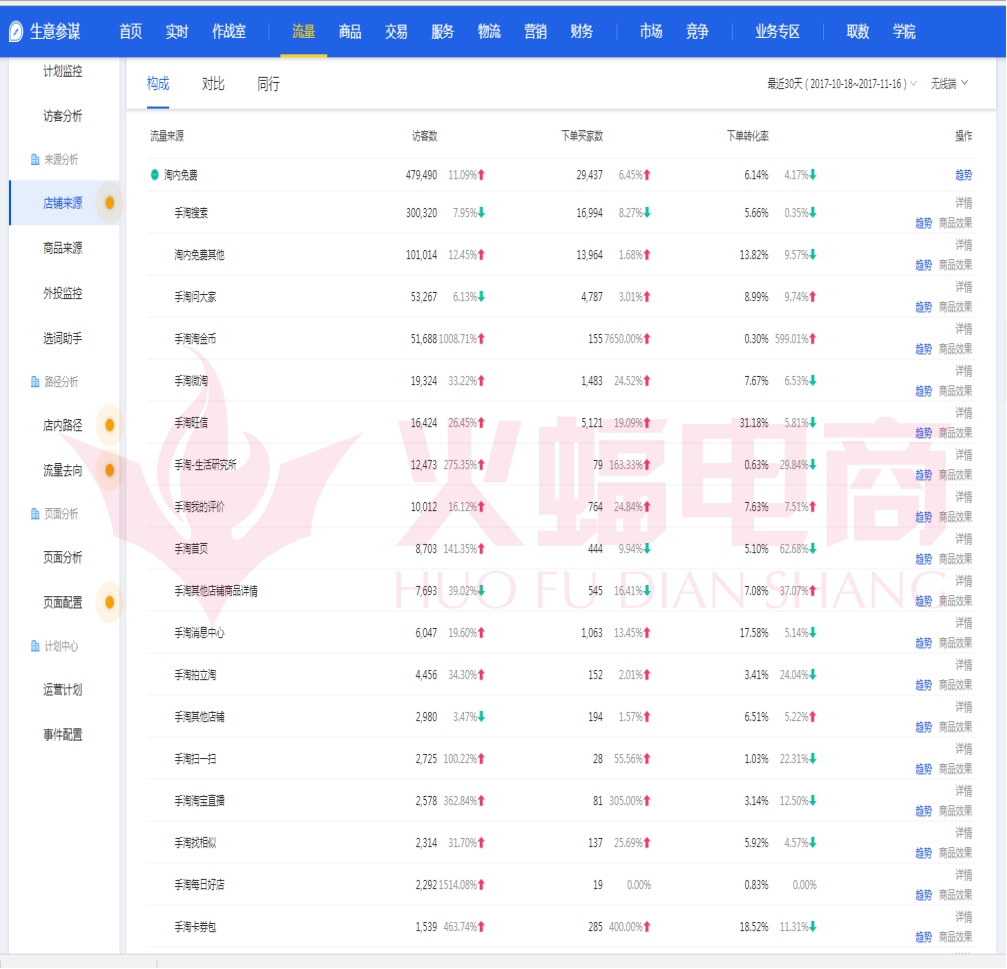
Task: Click 详情 link for 手淘拍立淘 row
Action: click(963, 665)
